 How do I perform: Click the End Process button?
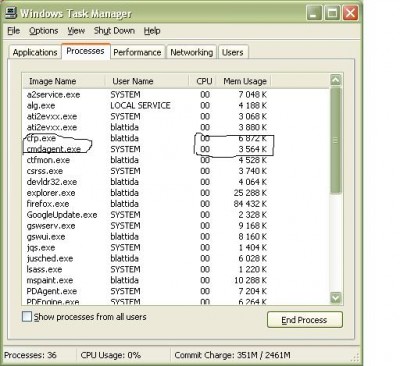click(304, 320)
